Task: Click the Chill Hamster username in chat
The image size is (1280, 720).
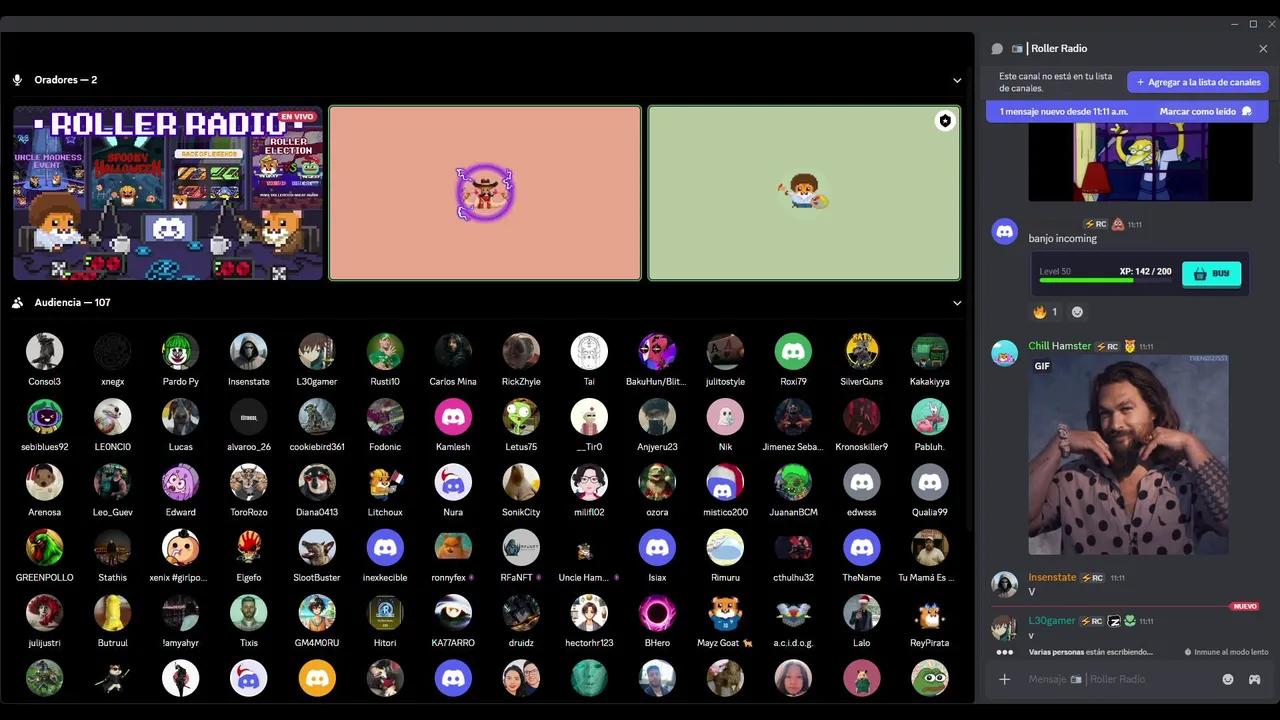Action: point(1059,346)
